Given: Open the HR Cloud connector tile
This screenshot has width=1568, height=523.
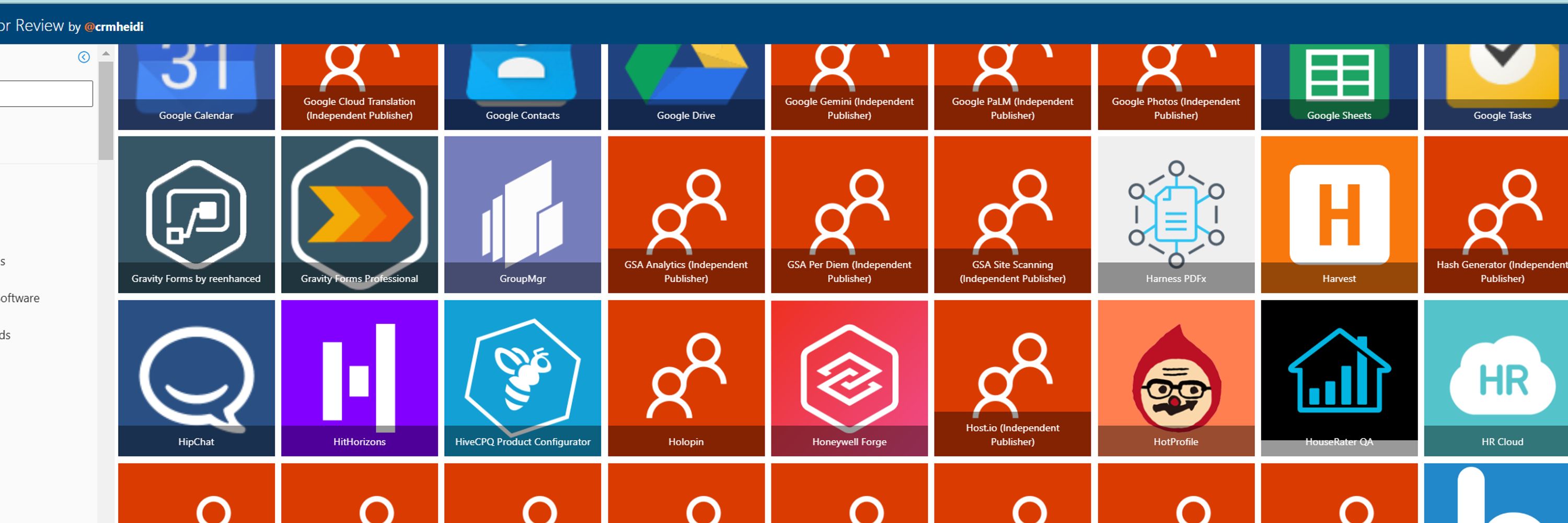Looking at the screenshot, I should 1496,378.
